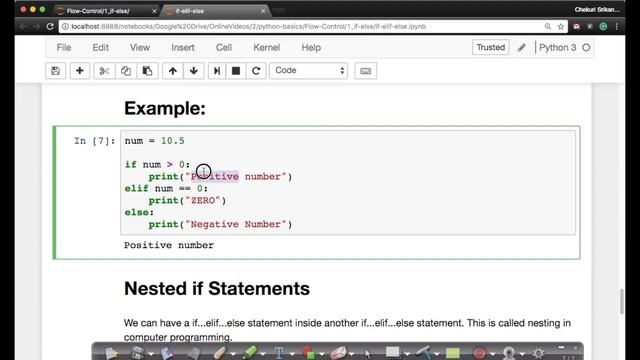This screenshot has width=640, height=360.
Task: Click the 'Nested if Statements' heading
Action: point(217,289)
